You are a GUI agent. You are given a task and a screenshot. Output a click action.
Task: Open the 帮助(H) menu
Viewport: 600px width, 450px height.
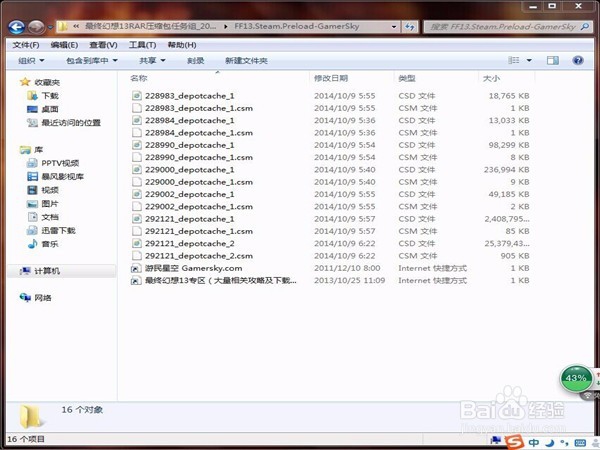182,45
